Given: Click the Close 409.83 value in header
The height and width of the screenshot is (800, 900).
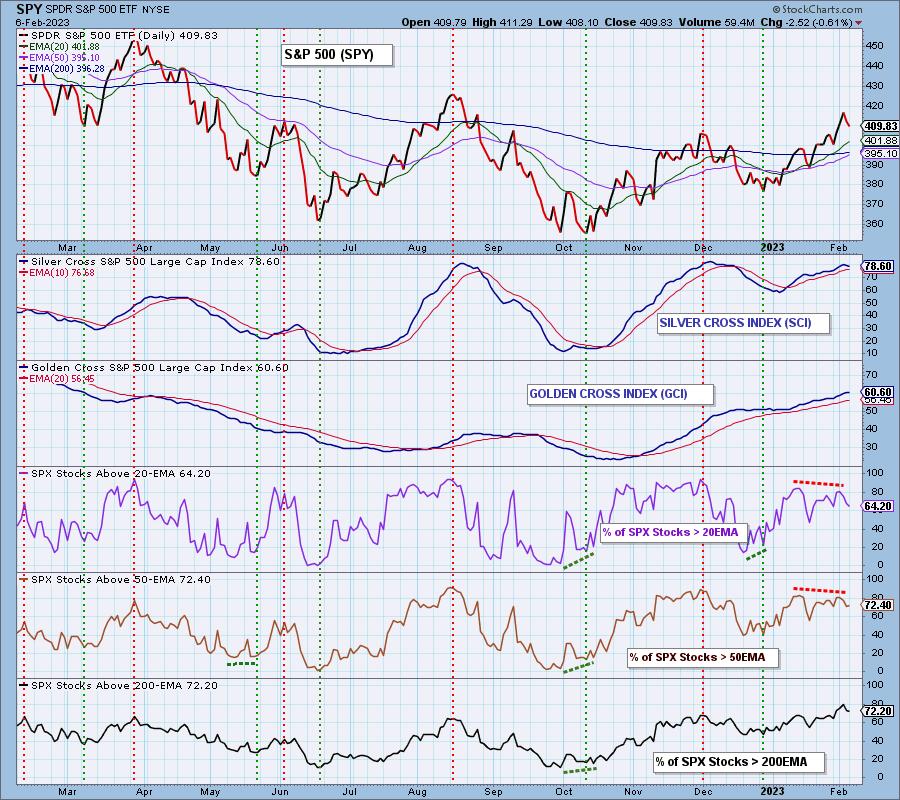Looking at the screenshot, I should [638, 22].
